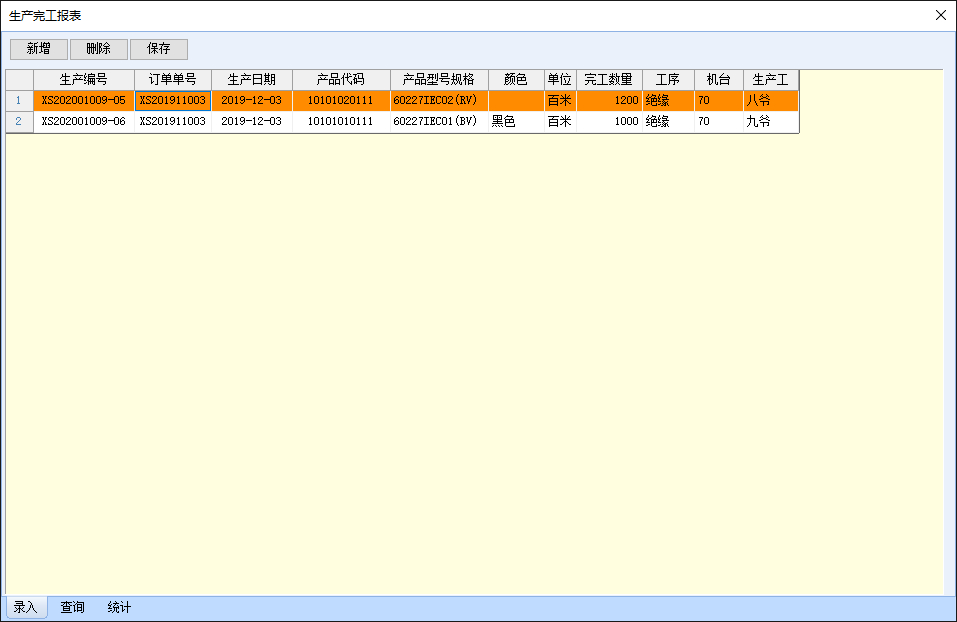The width and height of the screenshot is (957, 622).
Task: Switch to the 查询 tab
Action: (72, 607)
